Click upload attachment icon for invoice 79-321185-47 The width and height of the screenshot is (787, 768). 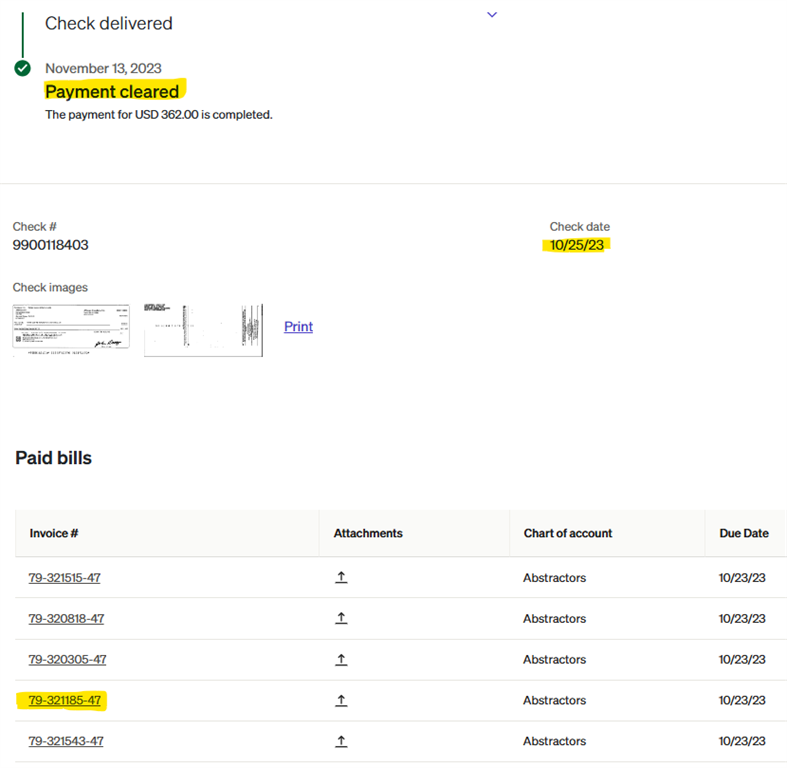(x=341, y=701)
